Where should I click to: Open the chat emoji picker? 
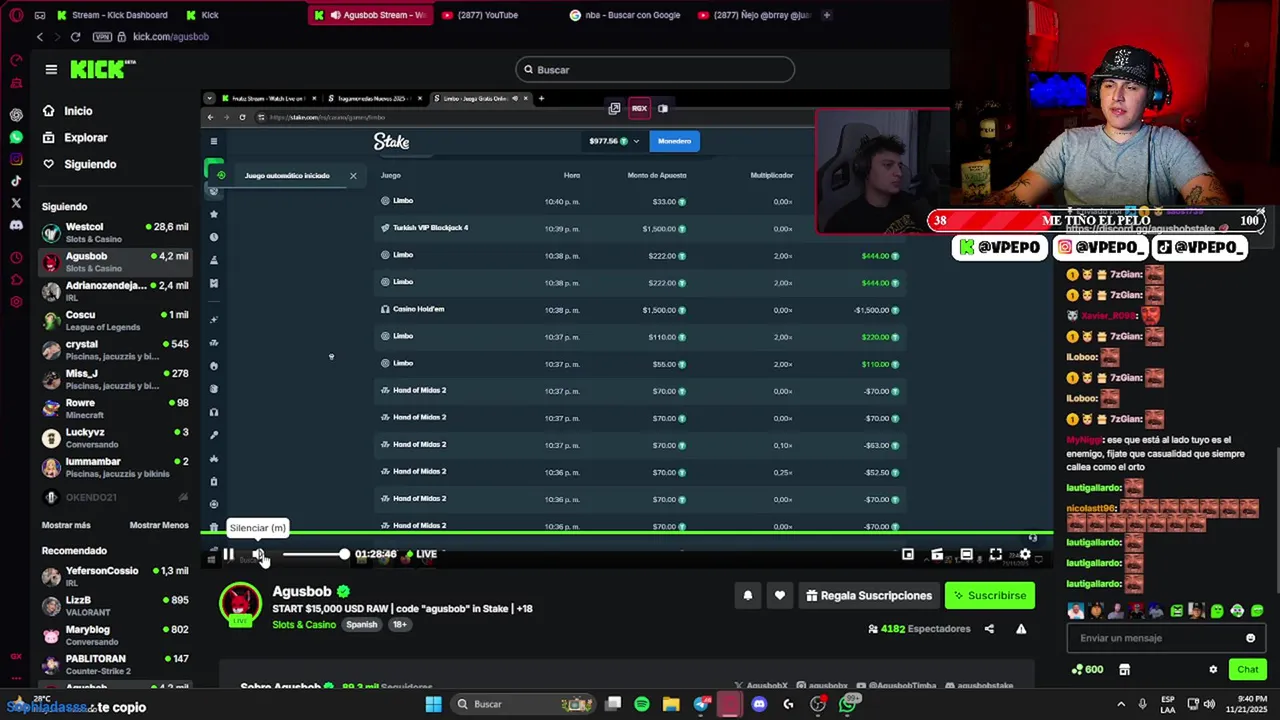point(1250,638)
